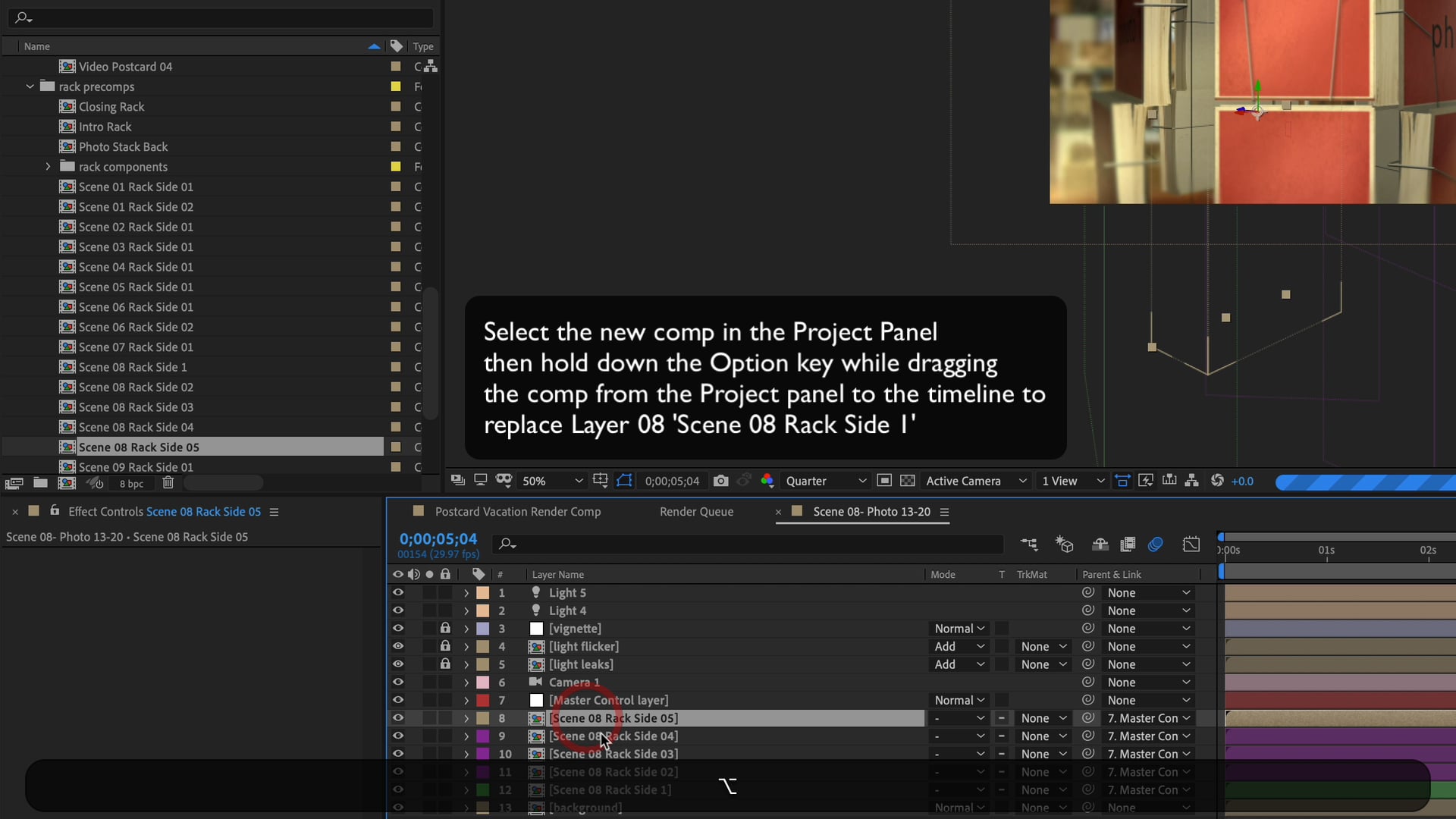Switch to Postcard Vacation Render Comp tab

coord(517,512)
